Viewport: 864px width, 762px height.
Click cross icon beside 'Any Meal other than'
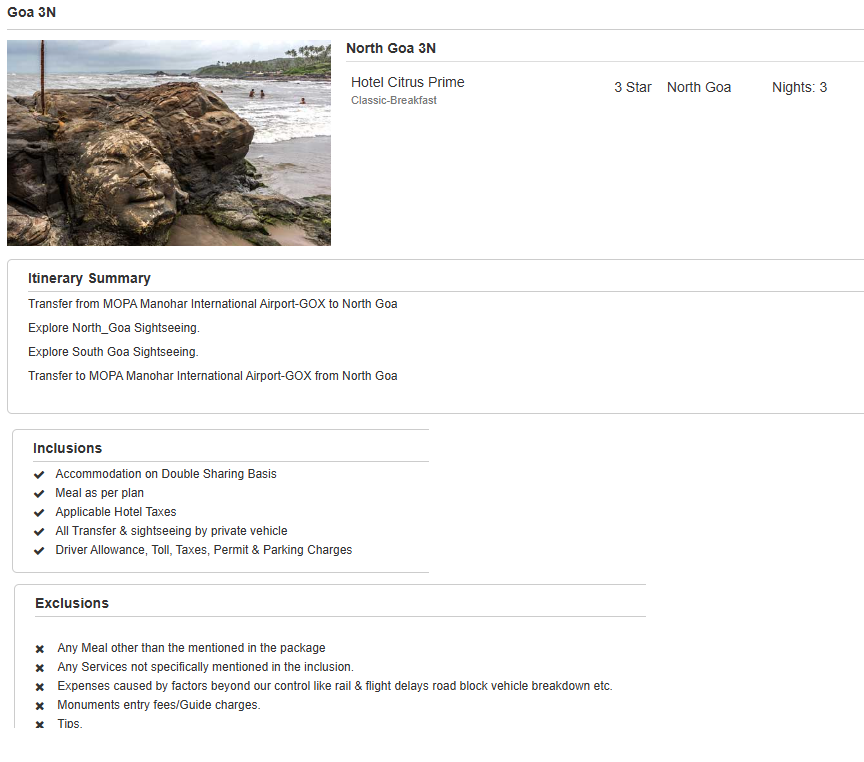pyautogui.click(x=40, y=649)
